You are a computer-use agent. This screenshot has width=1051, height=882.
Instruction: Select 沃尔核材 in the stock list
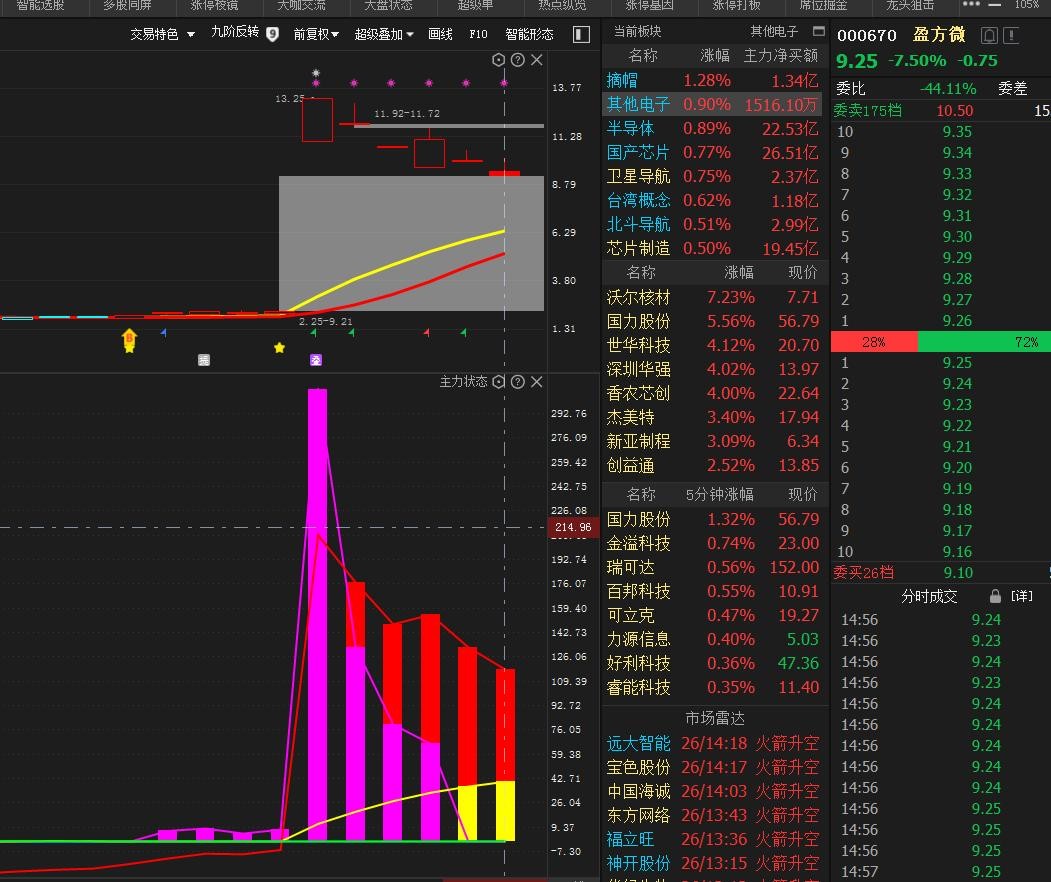tap(638, 298)
